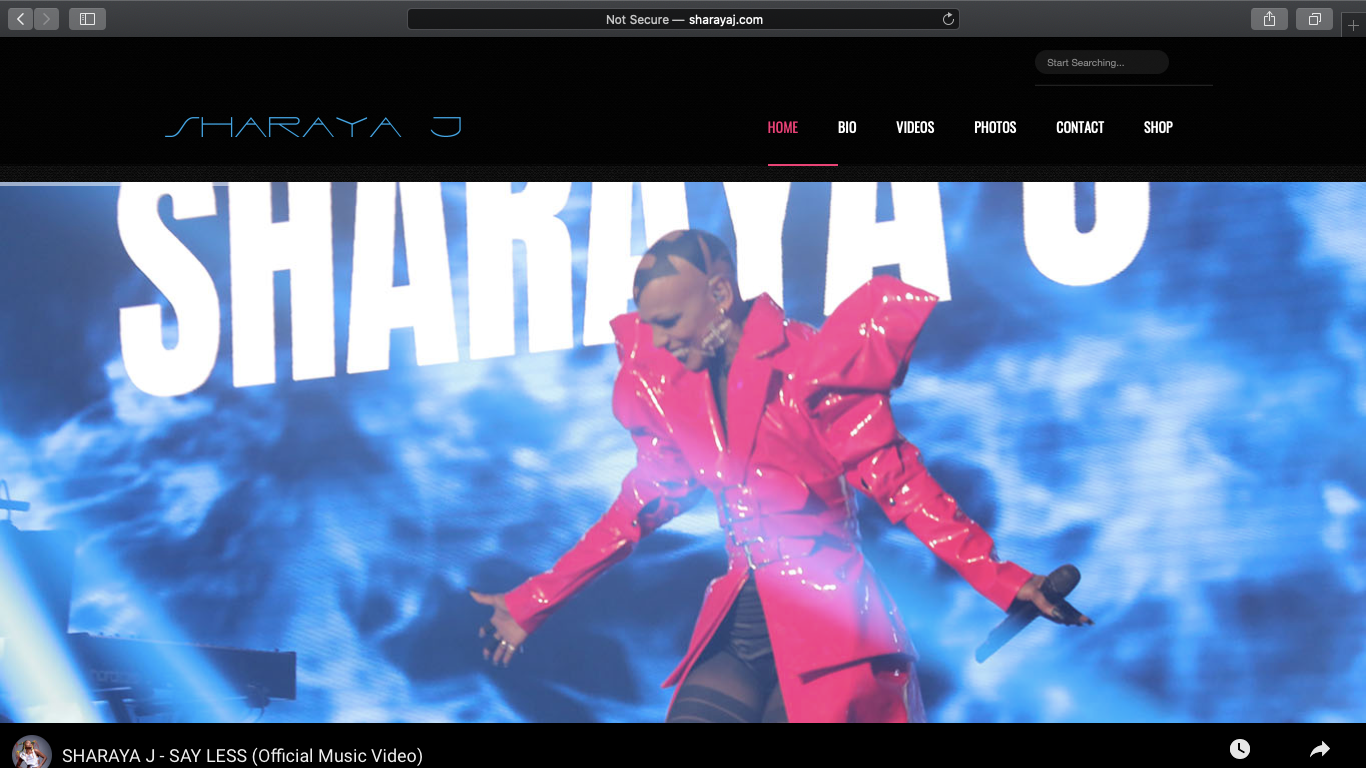Click the SHARAYA J site logo
Screen dimensions: 1366x768
(x=313, y=127)
